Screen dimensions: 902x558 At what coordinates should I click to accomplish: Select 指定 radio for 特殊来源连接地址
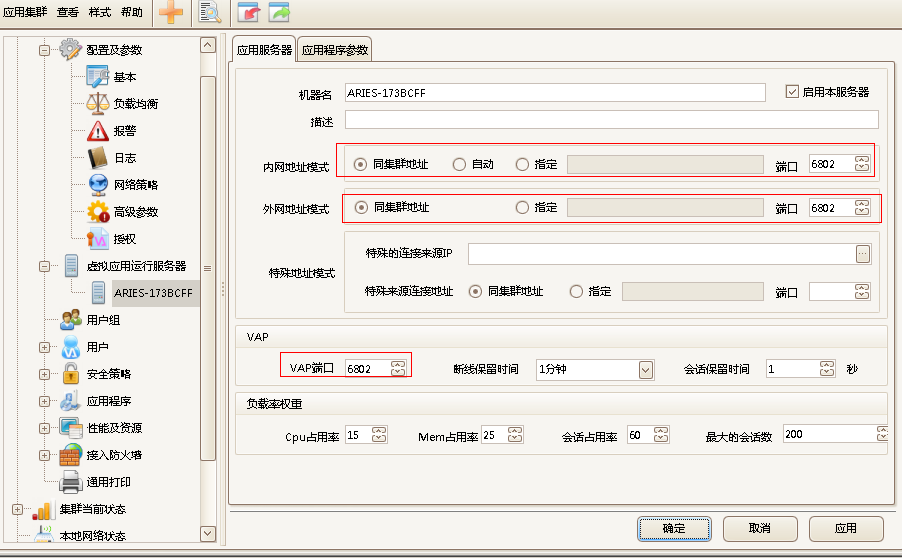(x=576, y=292)
